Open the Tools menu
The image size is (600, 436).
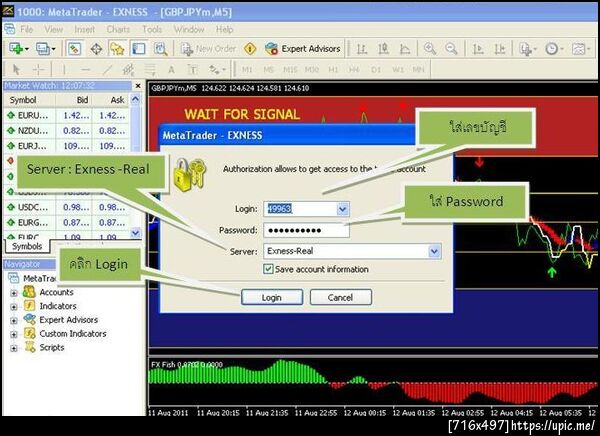click(x=152, y=29)
